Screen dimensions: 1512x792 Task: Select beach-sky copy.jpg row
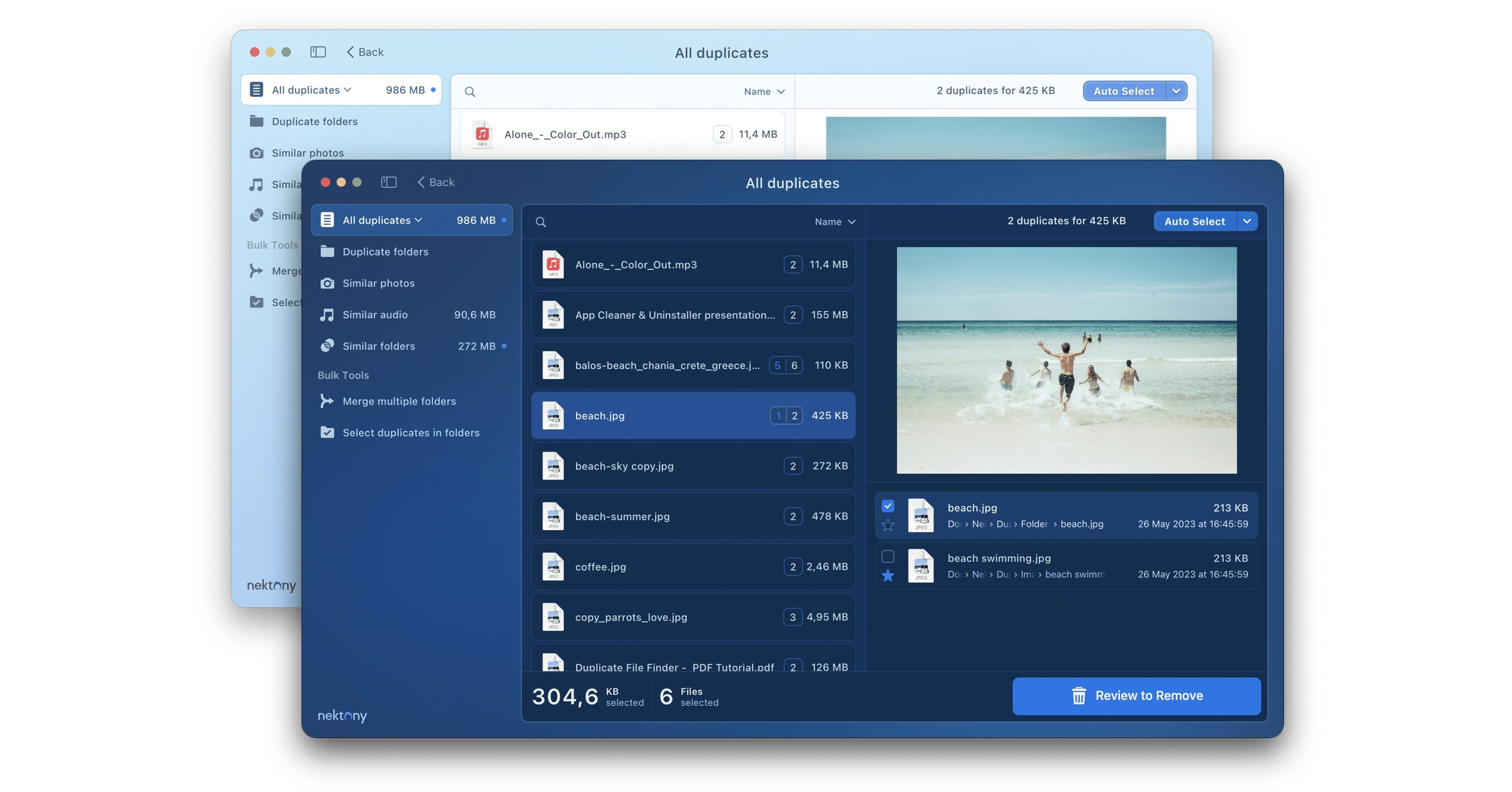(x=693, y=466)
